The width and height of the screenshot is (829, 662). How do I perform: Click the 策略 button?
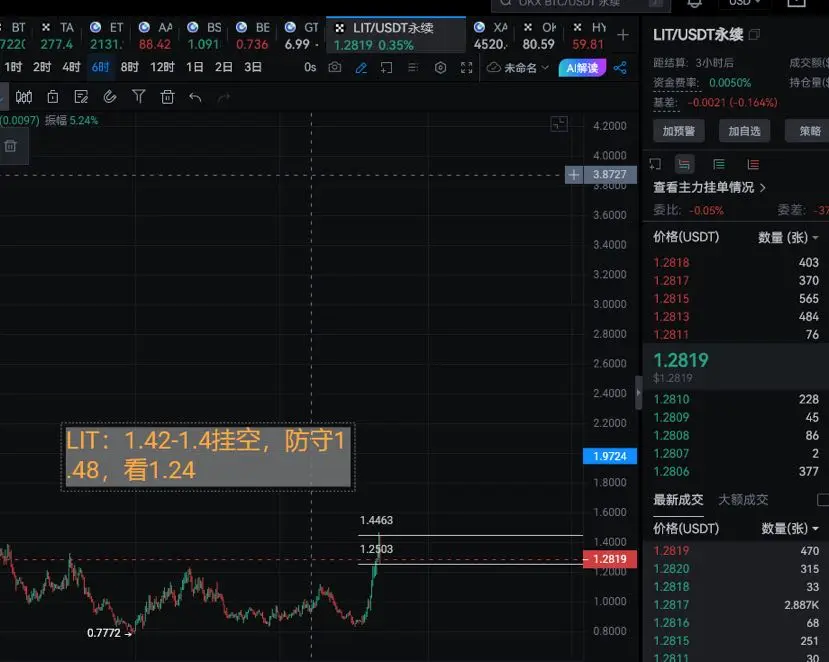pos(808,131)
